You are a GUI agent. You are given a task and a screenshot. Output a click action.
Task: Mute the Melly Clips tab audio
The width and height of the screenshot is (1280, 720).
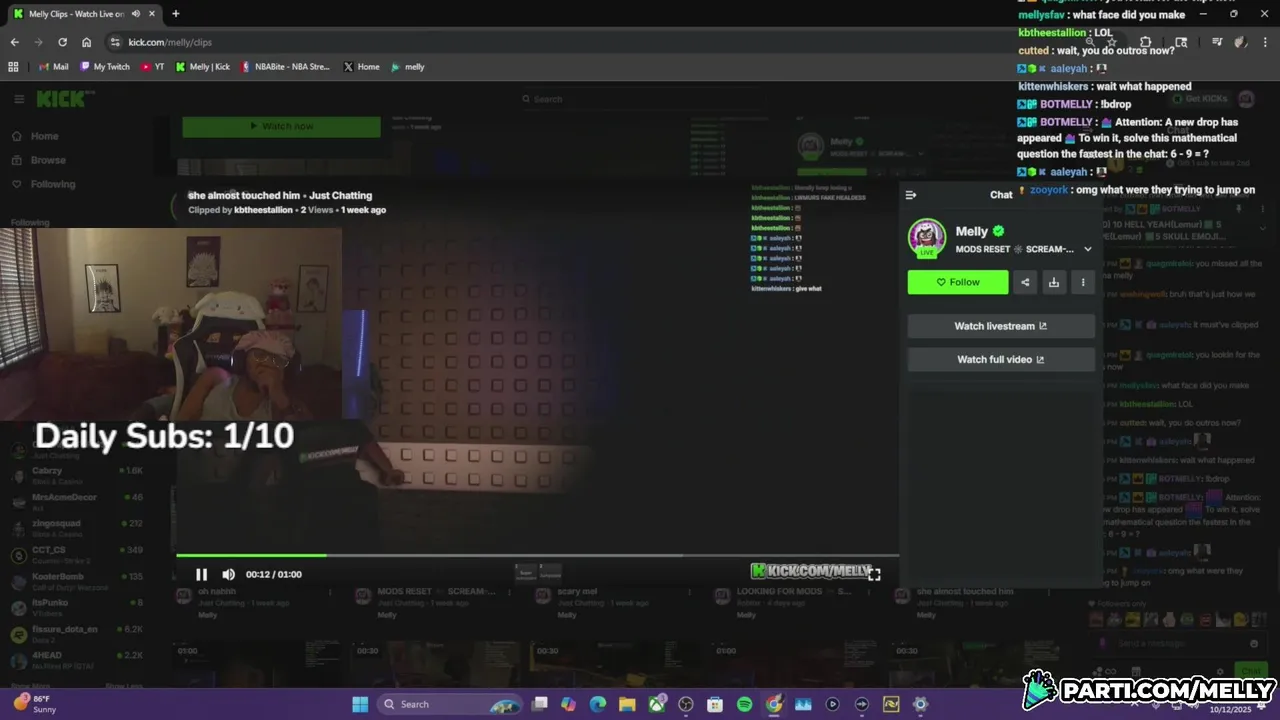tap(136, 14)
